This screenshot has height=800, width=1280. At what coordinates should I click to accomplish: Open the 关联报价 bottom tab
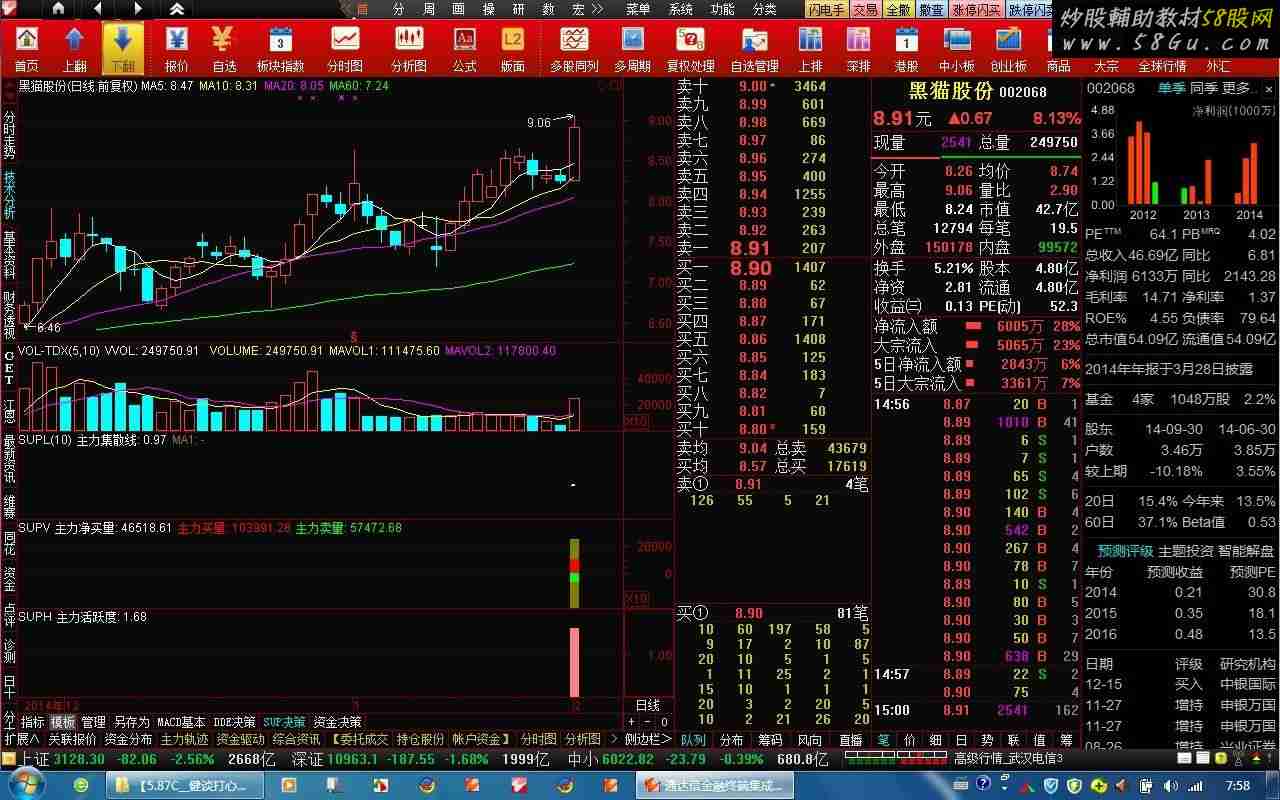(72, 739)
